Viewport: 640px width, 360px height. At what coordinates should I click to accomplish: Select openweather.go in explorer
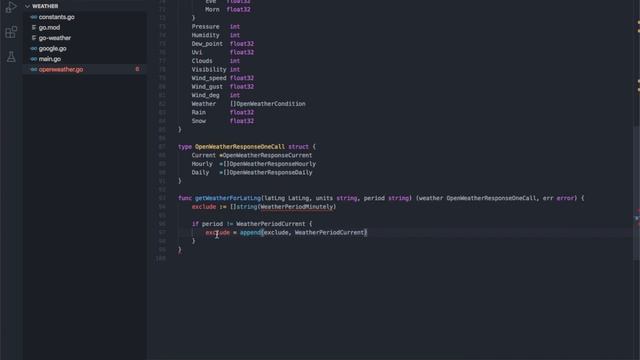click(84, 69)
